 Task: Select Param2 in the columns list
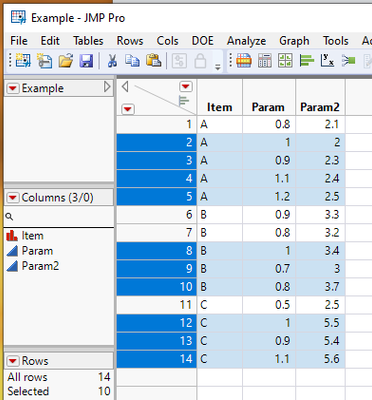pyautogui.click(x=40, y=266)
